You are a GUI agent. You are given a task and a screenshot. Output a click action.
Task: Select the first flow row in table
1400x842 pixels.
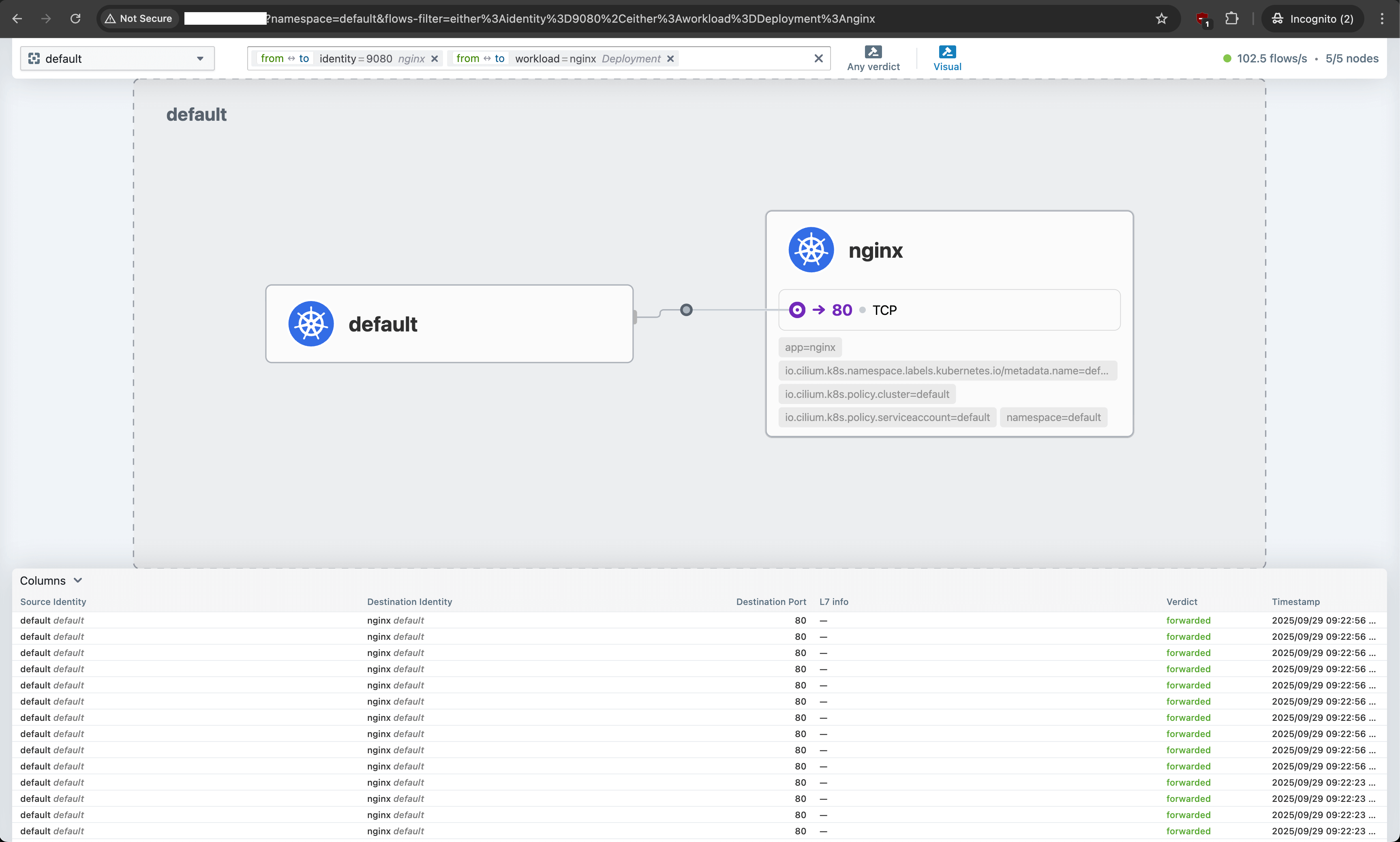coord(397,620)
